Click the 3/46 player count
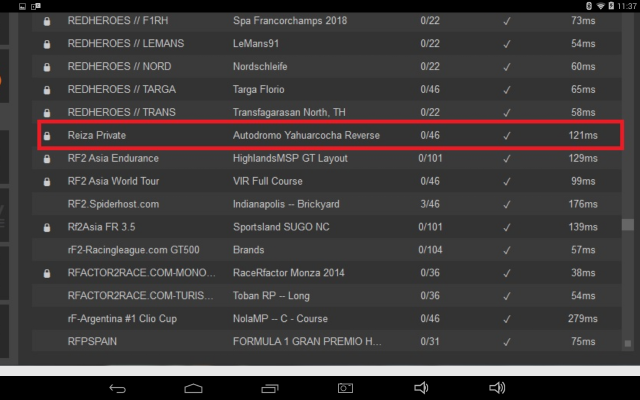This screenshot has width=640, height=400. [x=430, y=204]
